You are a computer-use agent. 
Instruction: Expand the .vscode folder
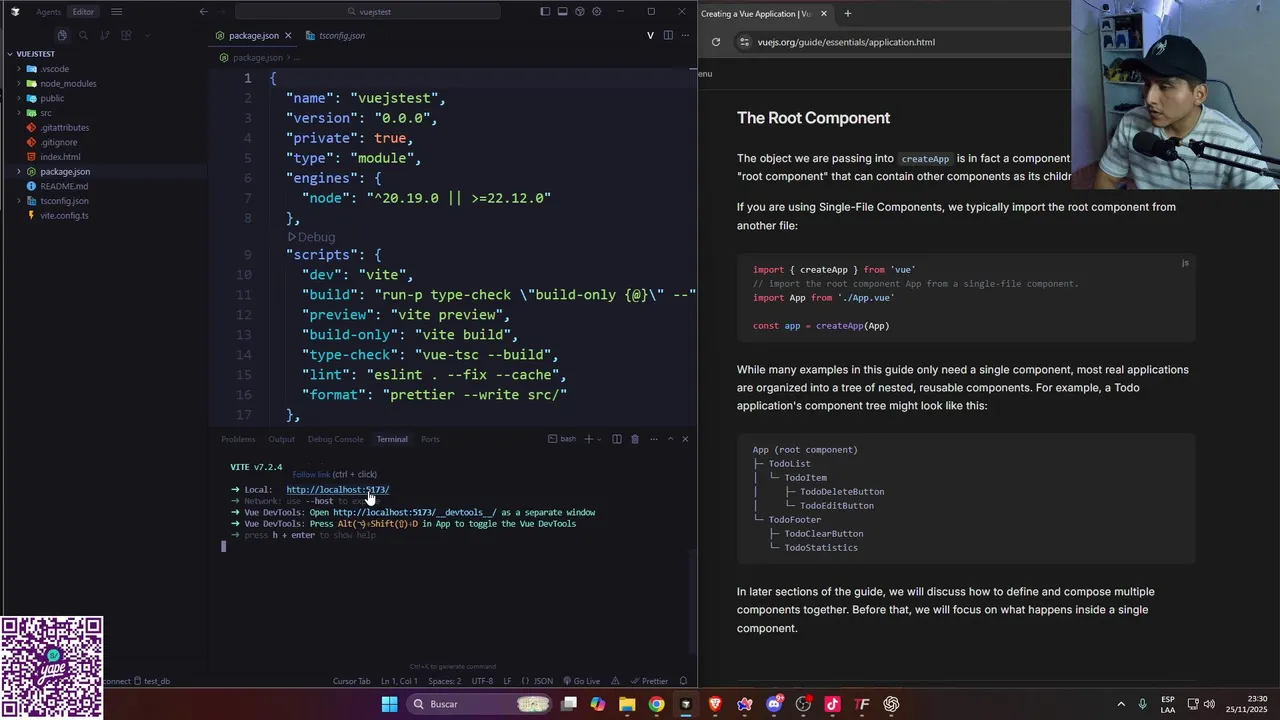(x=54, y=69)
